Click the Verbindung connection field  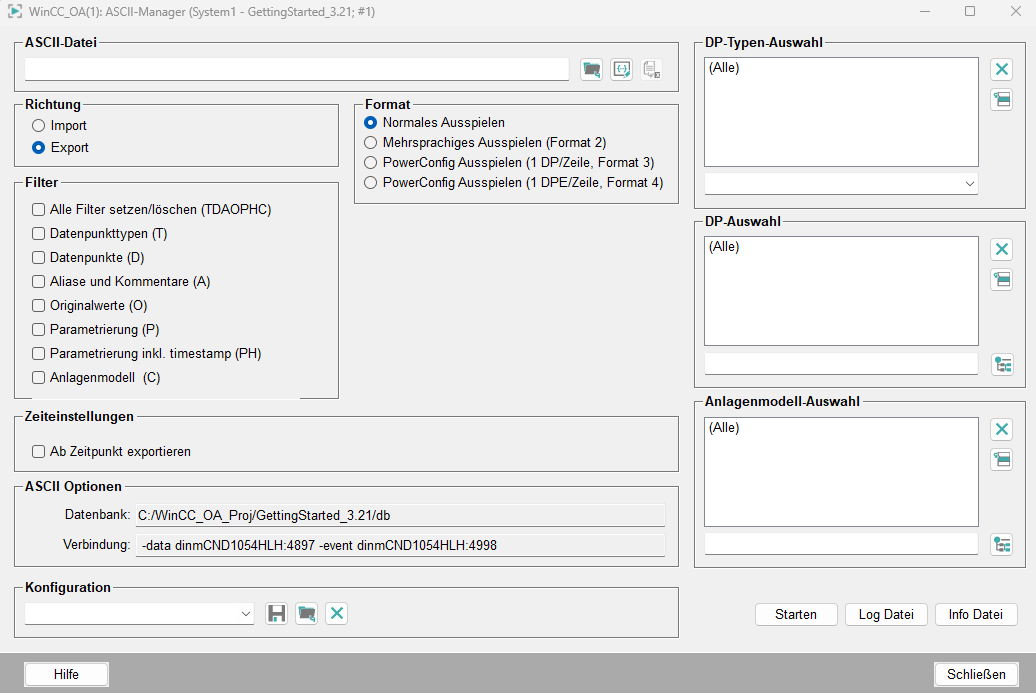[x=400, y=546]
